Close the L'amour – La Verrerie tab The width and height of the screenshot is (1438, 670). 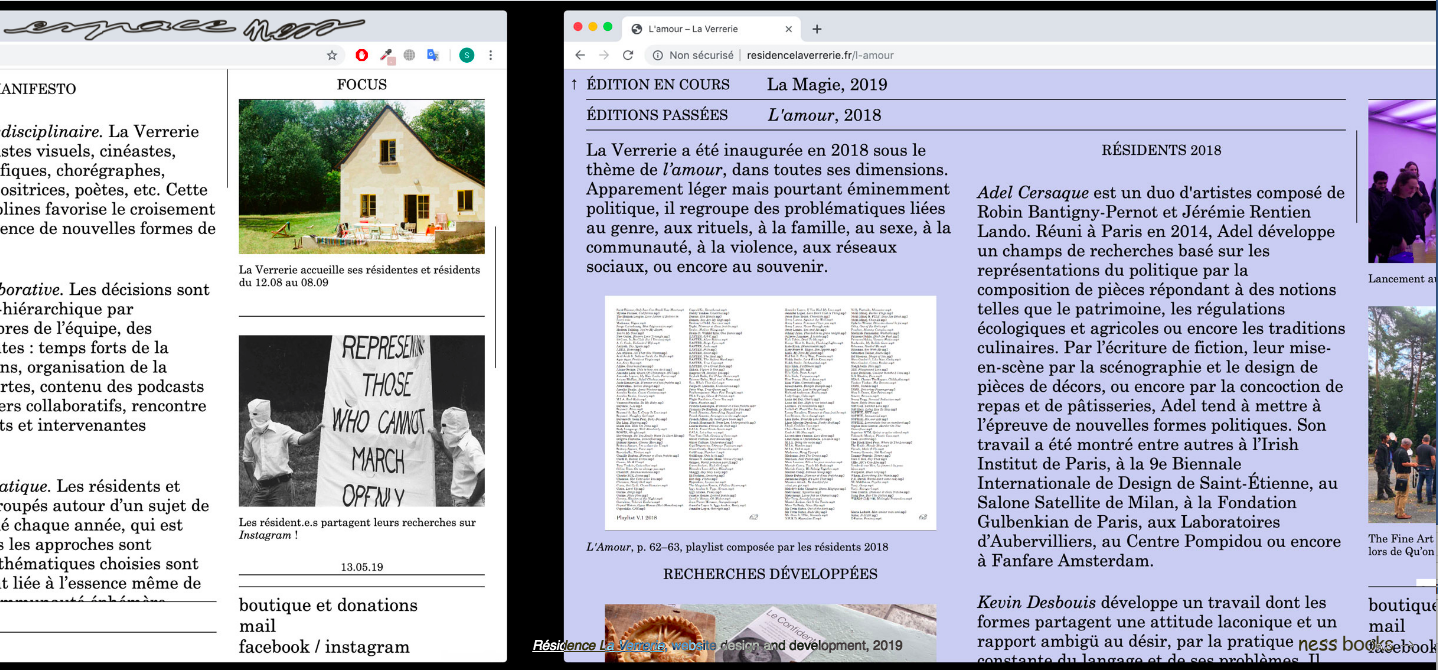pyautogui.click(x=789, y=30)
